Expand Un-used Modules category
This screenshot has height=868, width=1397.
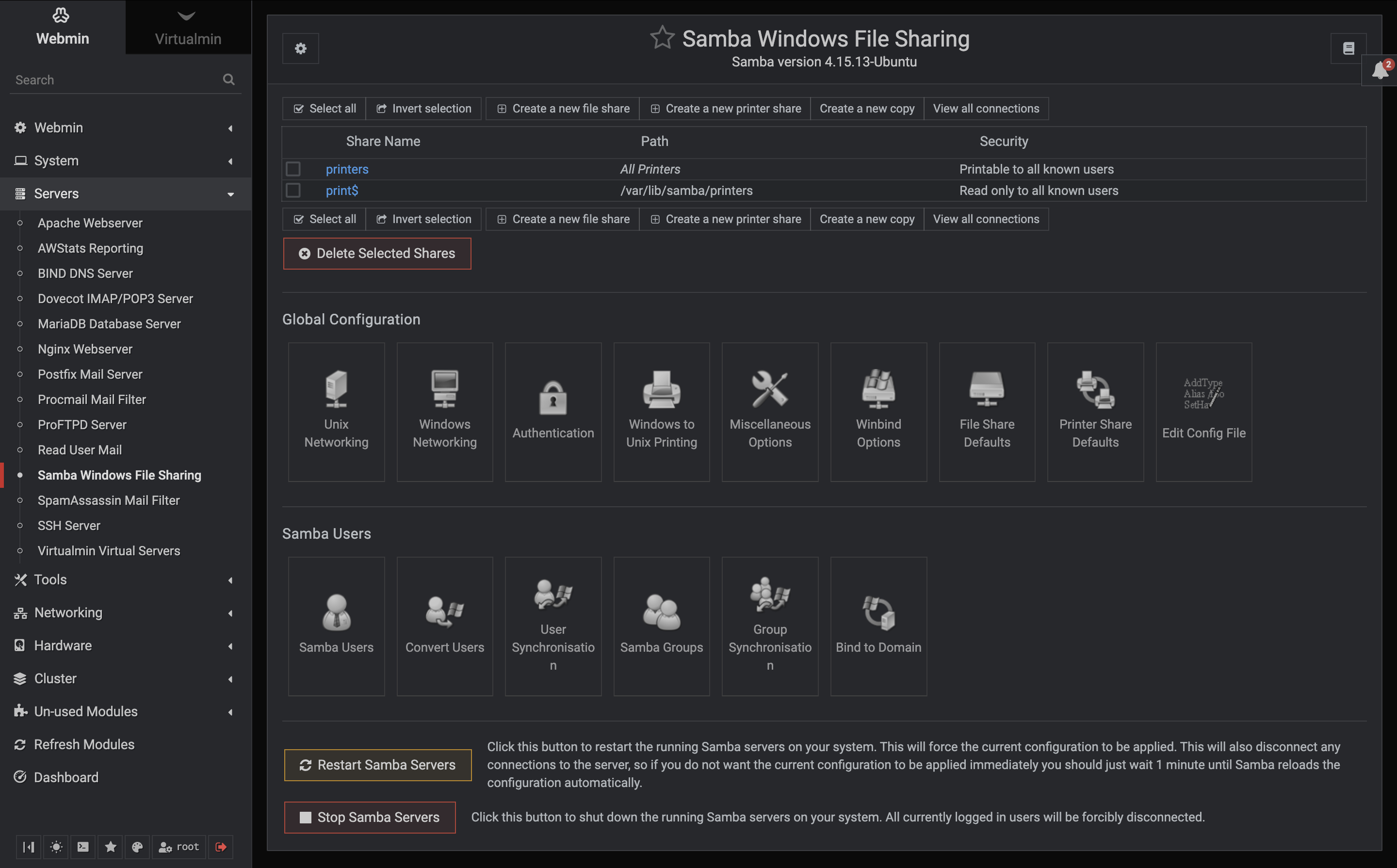(125, 711)
